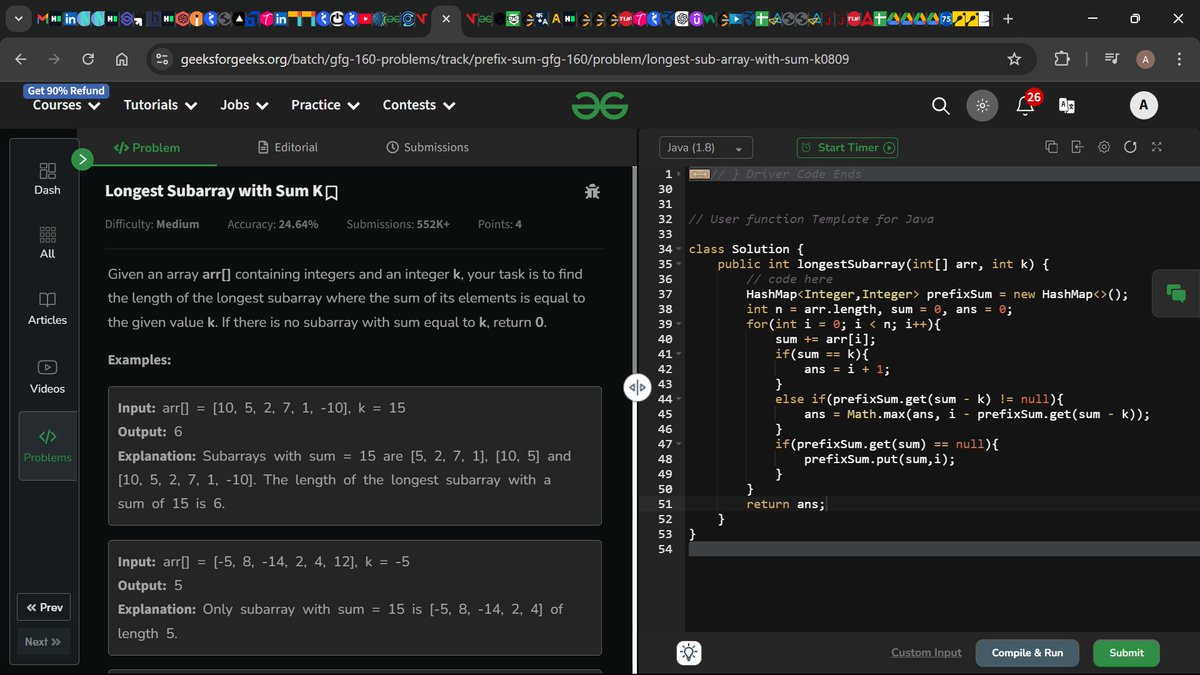Submit the solution

[x=1126, y=652]
